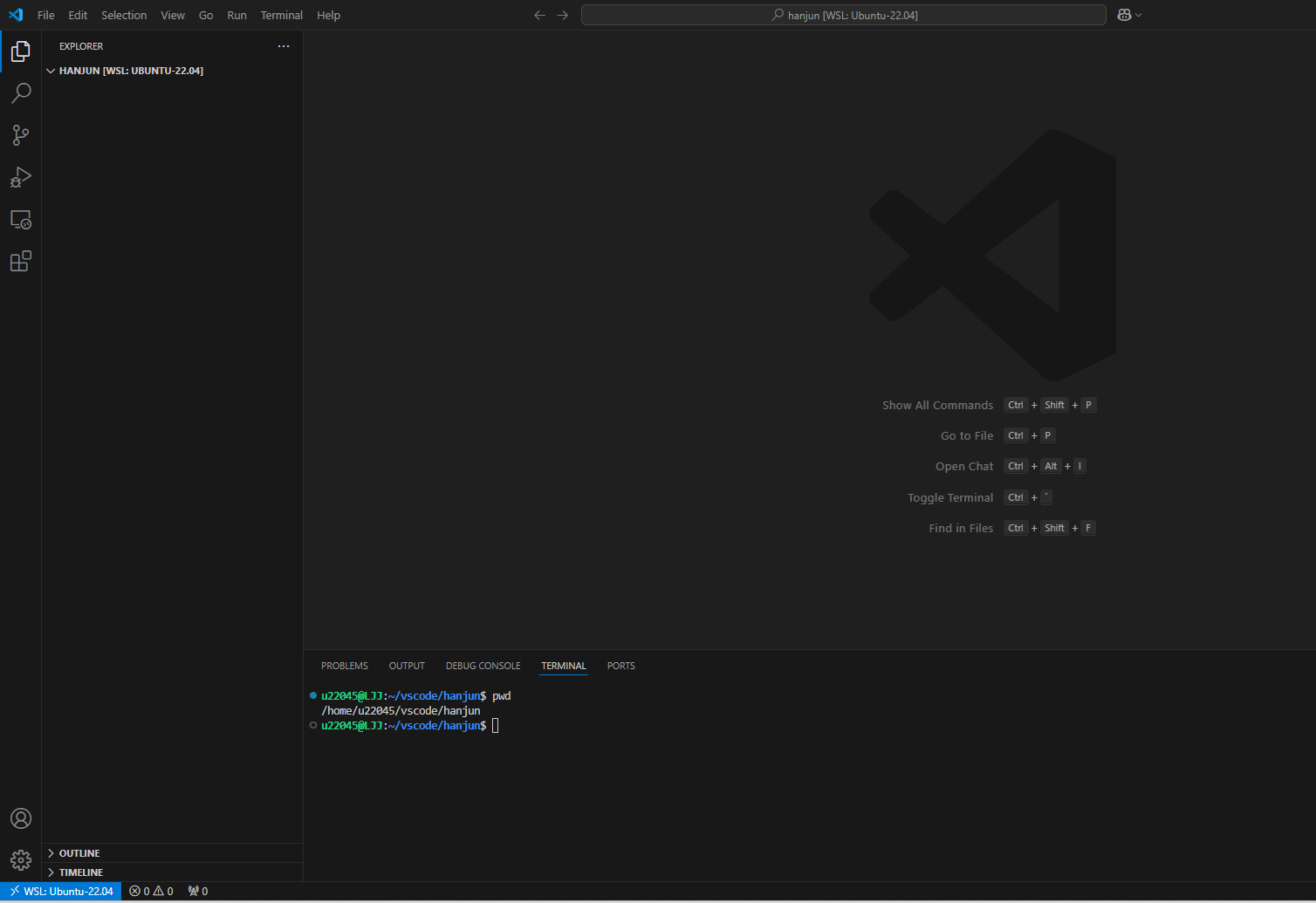Click the terminal output /home/u22045/vscode/hanjun
1316x903 pixels.
[401, 711]
